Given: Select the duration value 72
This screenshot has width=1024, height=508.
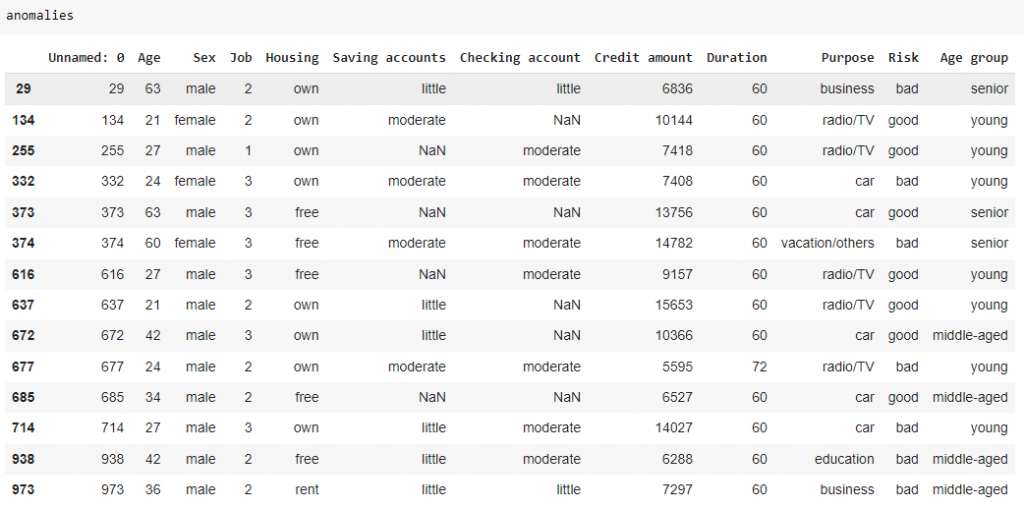Looking at the screenshot, I should (759, 367).
